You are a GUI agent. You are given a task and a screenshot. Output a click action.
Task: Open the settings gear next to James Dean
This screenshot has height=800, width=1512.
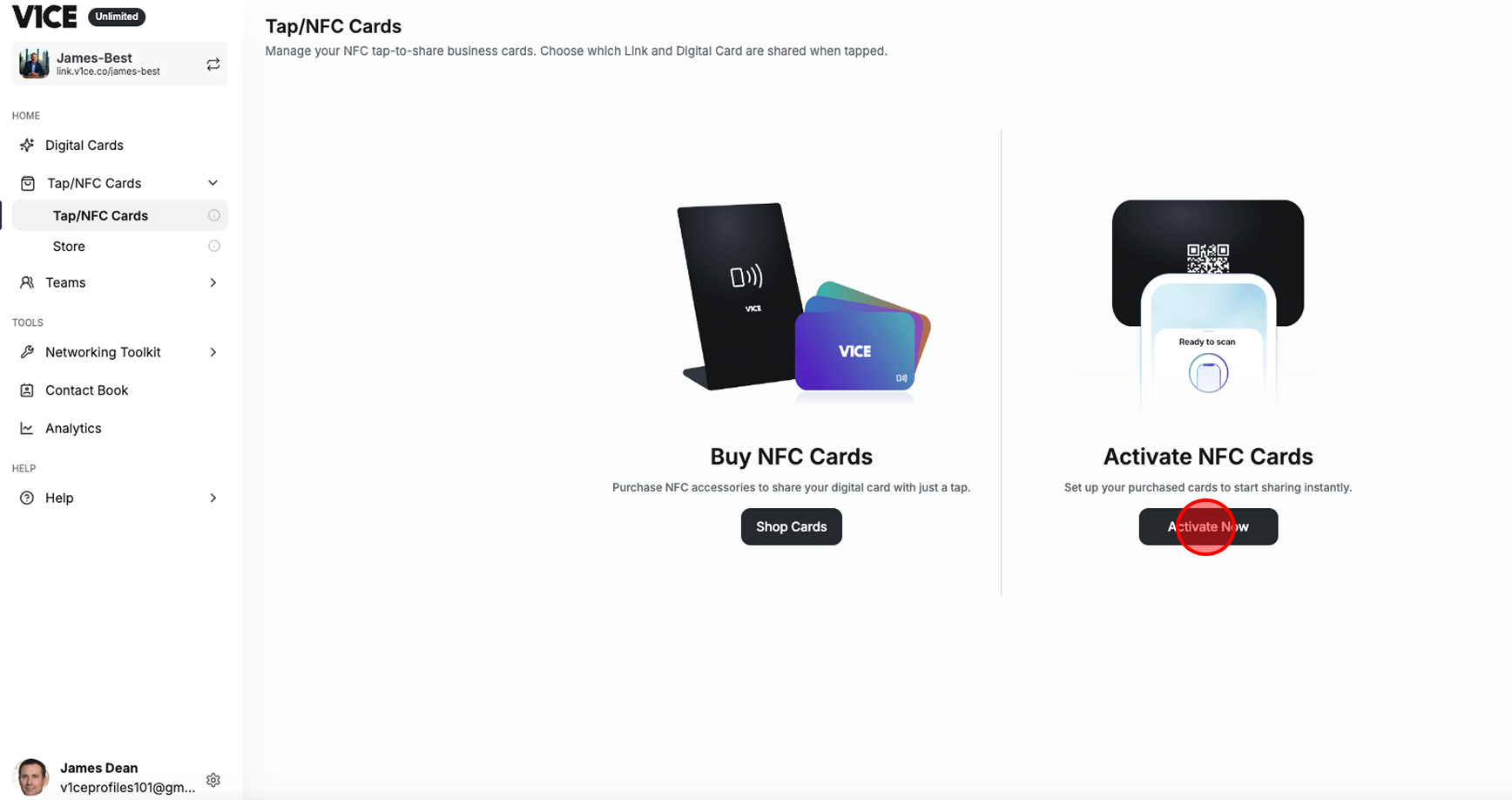pos(213,780)
